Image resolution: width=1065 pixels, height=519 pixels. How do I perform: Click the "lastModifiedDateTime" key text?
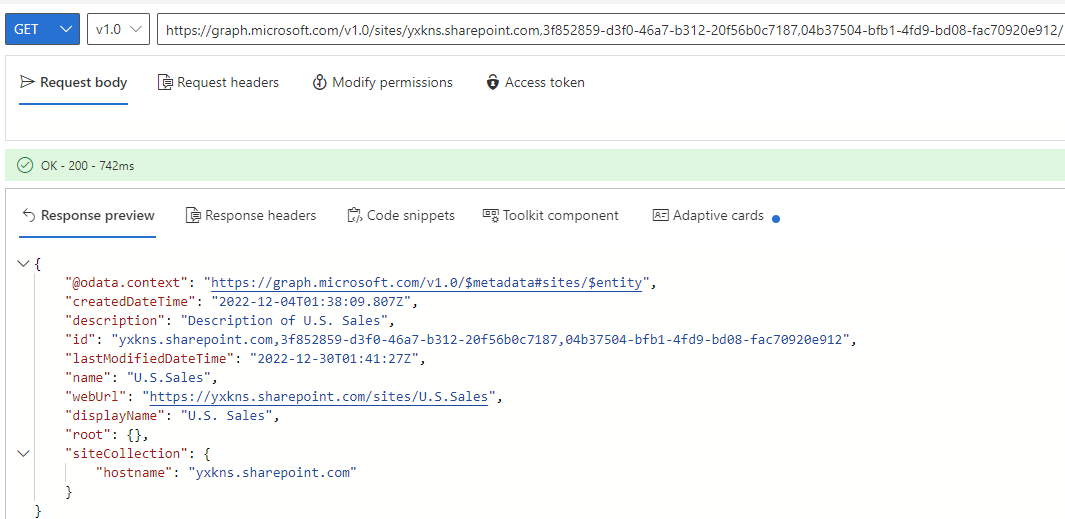pos(149,358)
